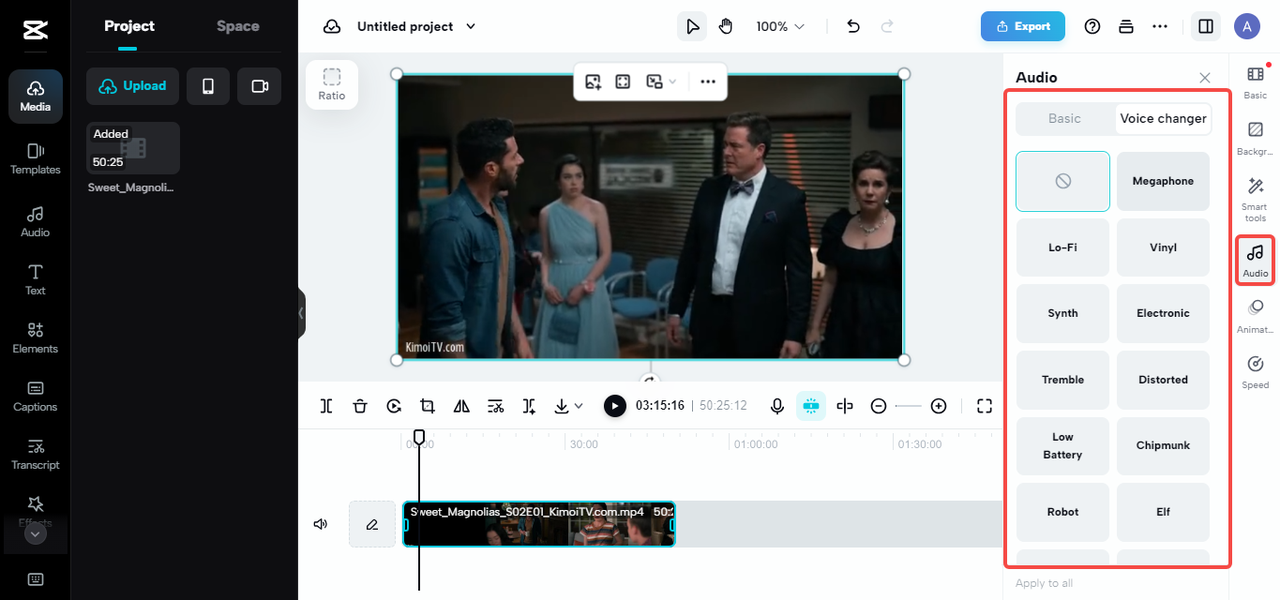
Task: Open the Captions panel
Action: [35, 396]
